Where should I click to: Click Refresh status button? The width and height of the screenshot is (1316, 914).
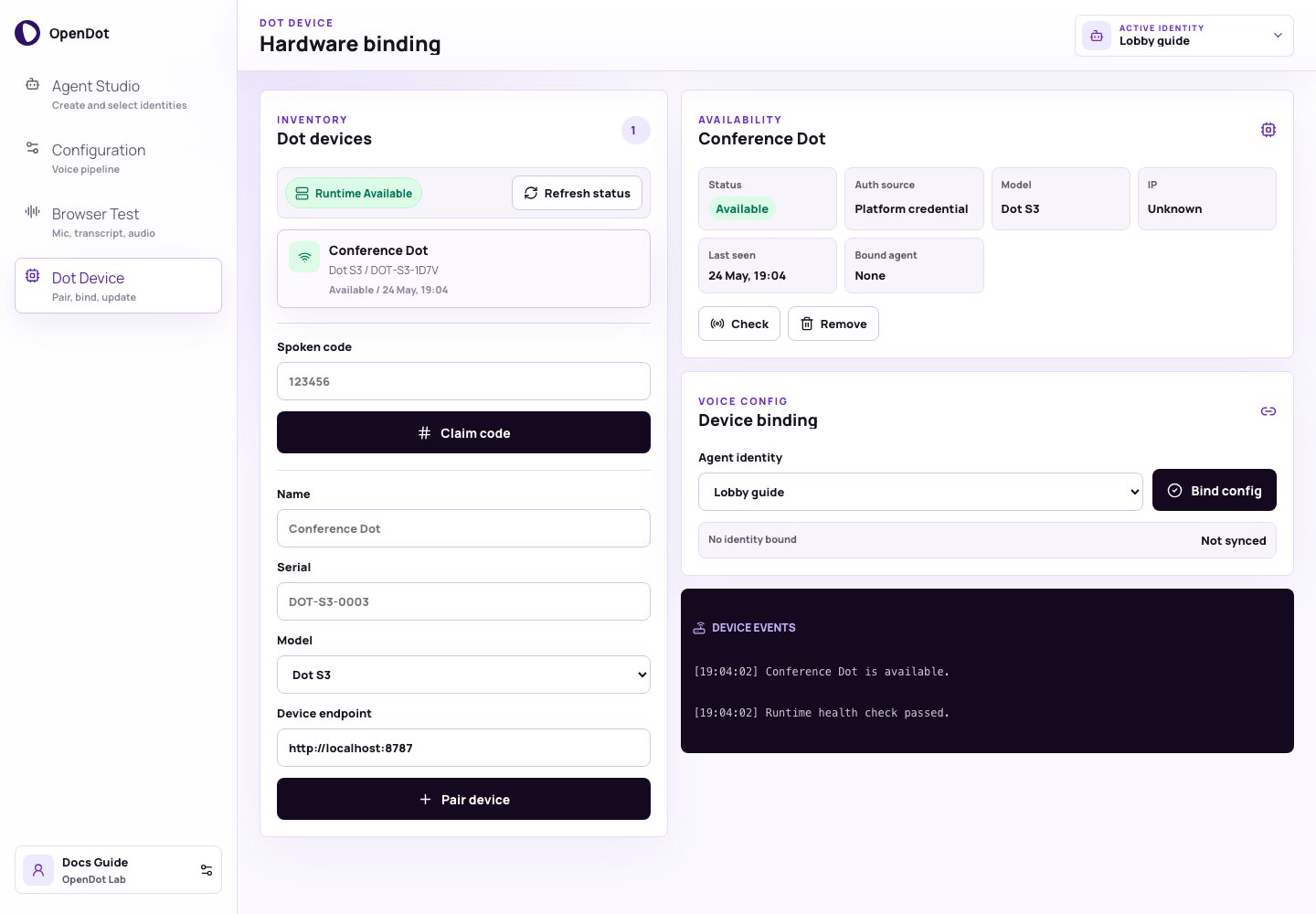coord(578,193)
